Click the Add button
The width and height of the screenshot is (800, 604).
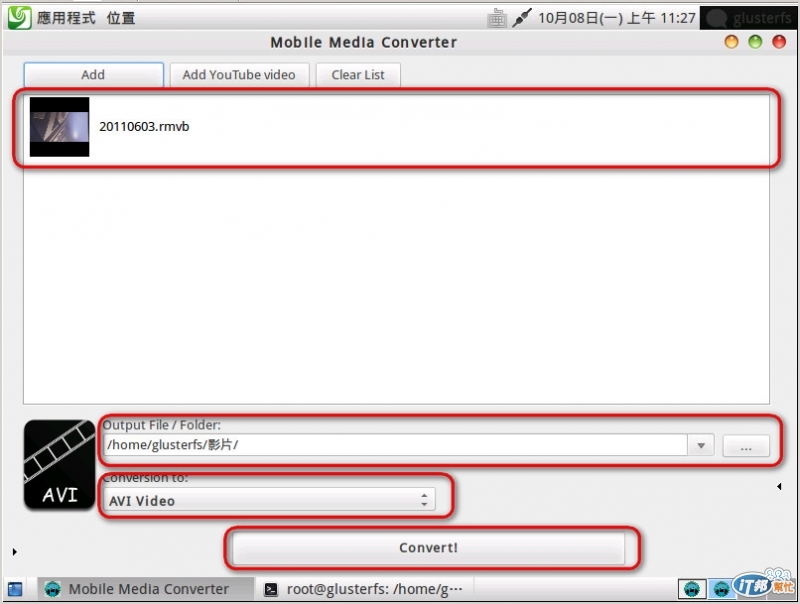[x=93, y=75]
